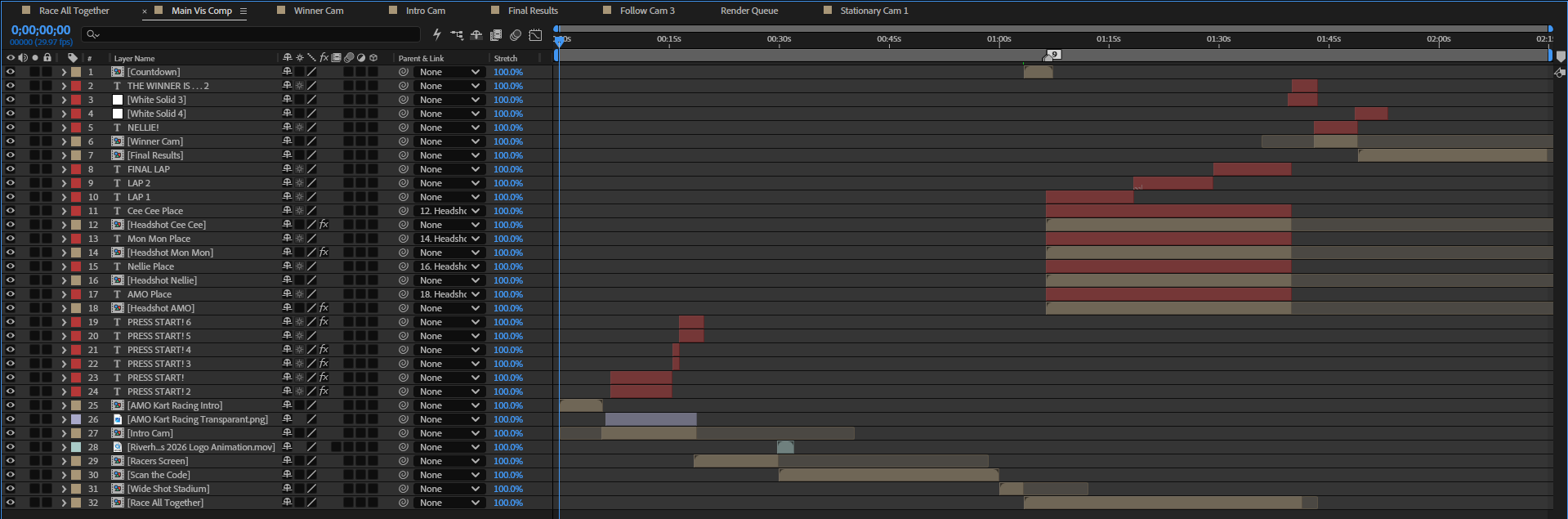This screenshot has width=1568, height=519.
Task: Click the search magnifier icon
Action: click(x=92, y=34)
